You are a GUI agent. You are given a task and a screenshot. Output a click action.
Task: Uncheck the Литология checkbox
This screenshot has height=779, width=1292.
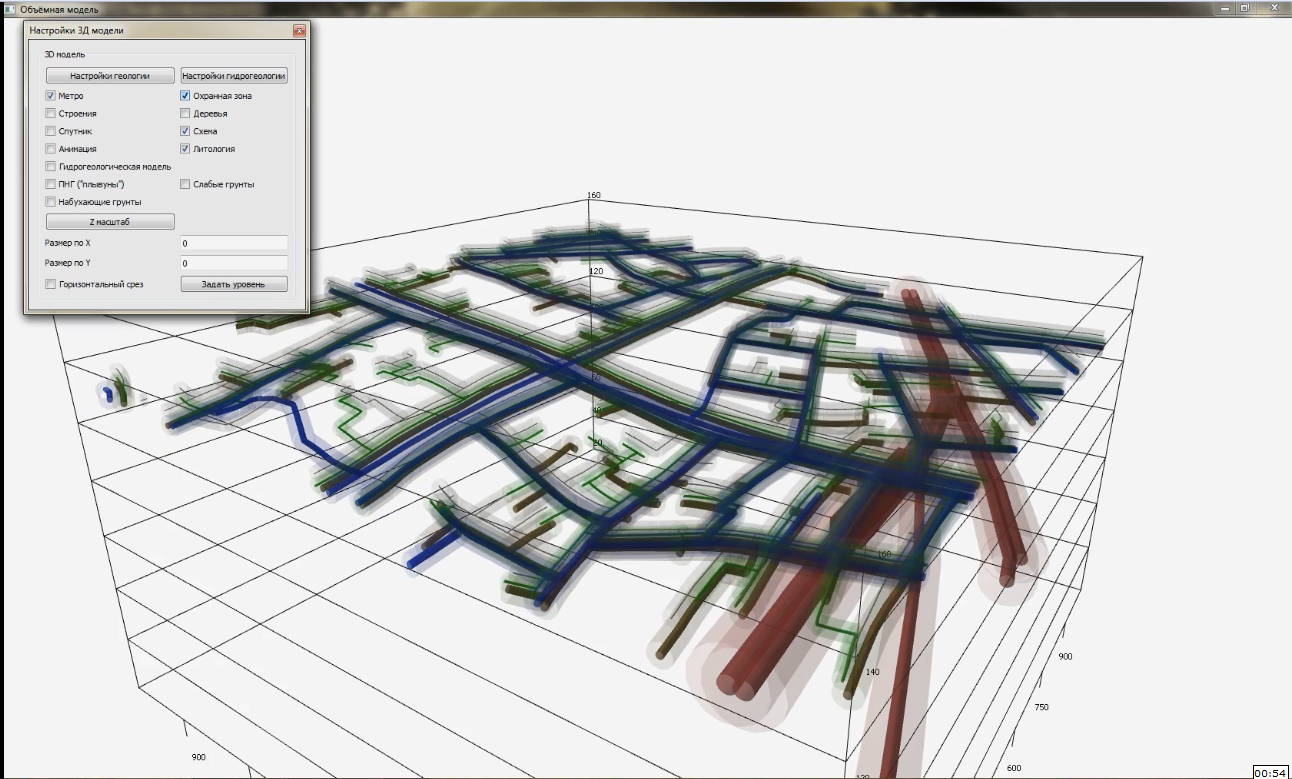185,149
